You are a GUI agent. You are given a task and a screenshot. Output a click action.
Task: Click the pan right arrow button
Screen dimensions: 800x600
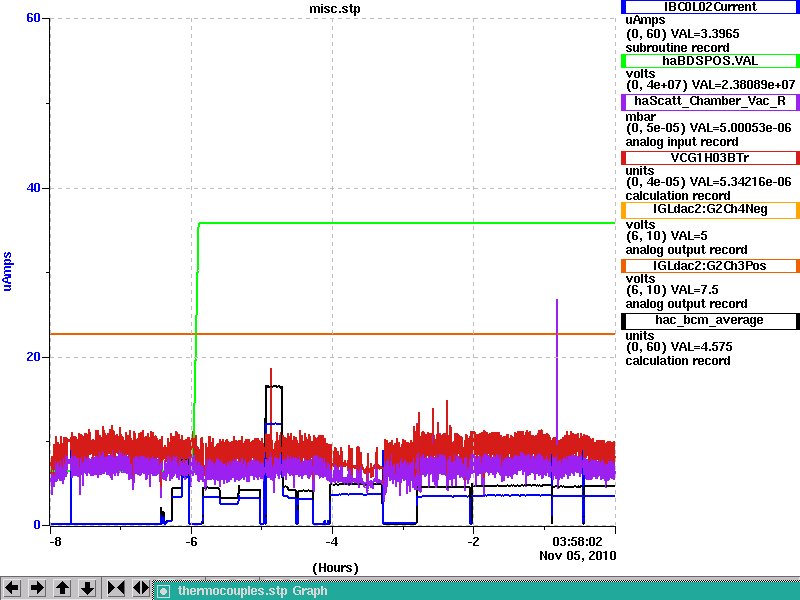[x=37, y=588]
